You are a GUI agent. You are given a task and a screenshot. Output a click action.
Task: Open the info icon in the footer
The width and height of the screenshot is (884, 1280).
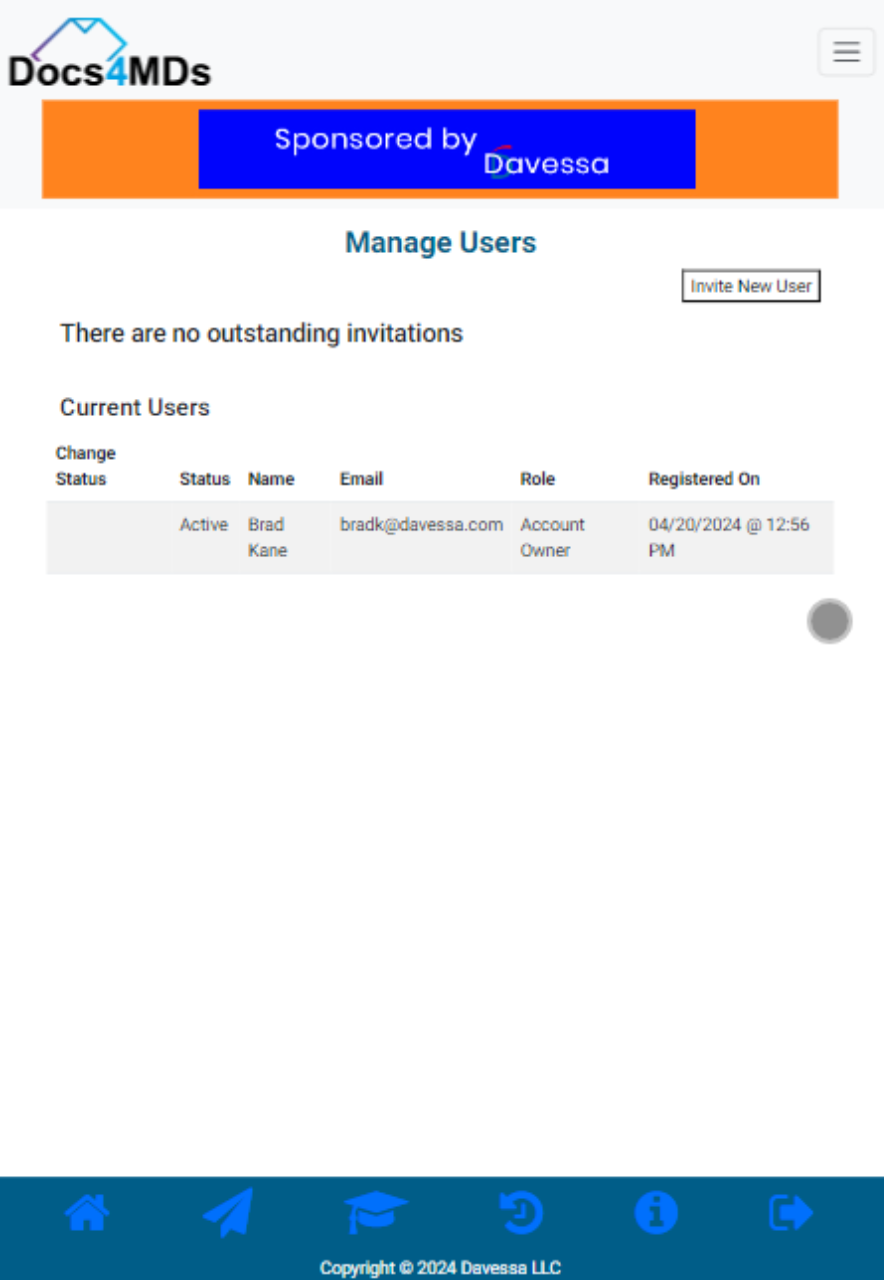(657, 1211)
